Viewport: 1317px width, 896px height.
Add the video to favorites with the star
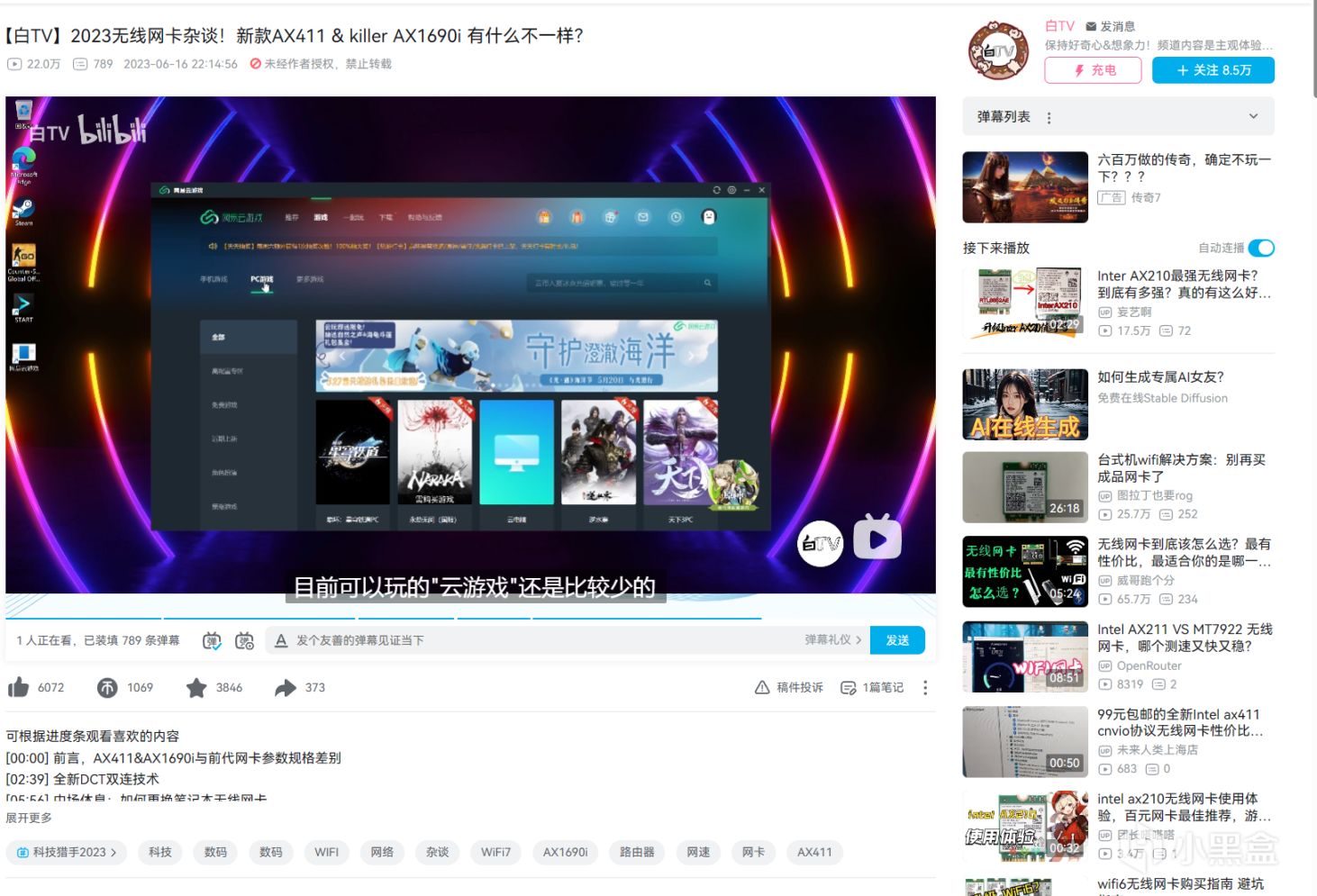[x=196, y=688]
